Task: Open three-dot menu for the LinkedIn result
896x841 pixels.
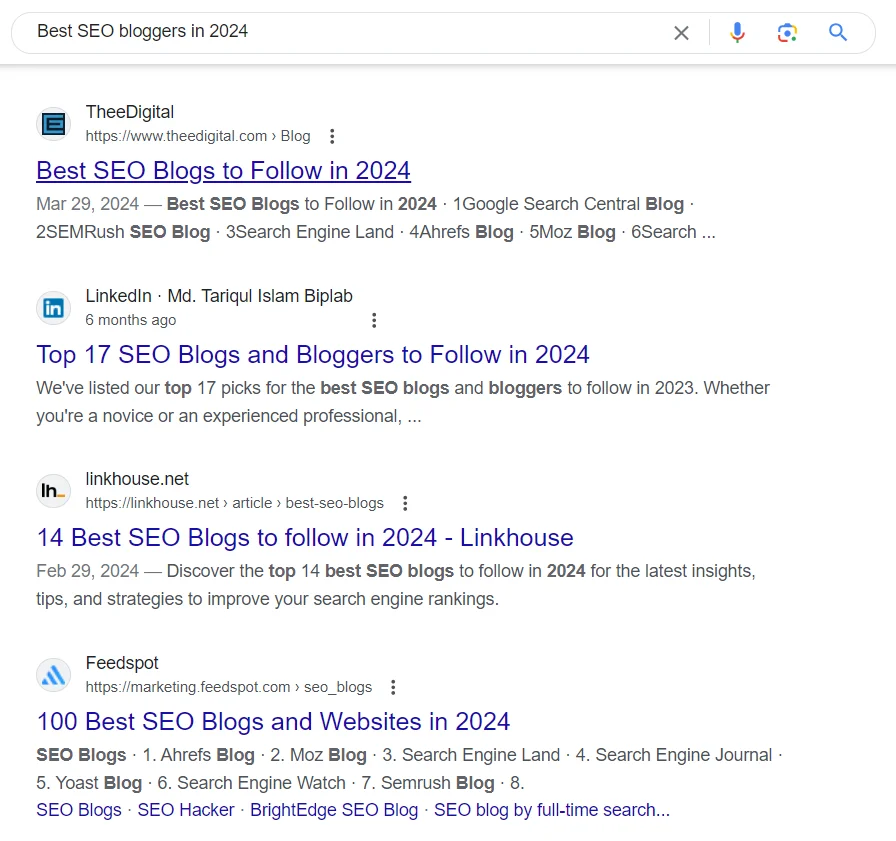Action: coord(374,320)
